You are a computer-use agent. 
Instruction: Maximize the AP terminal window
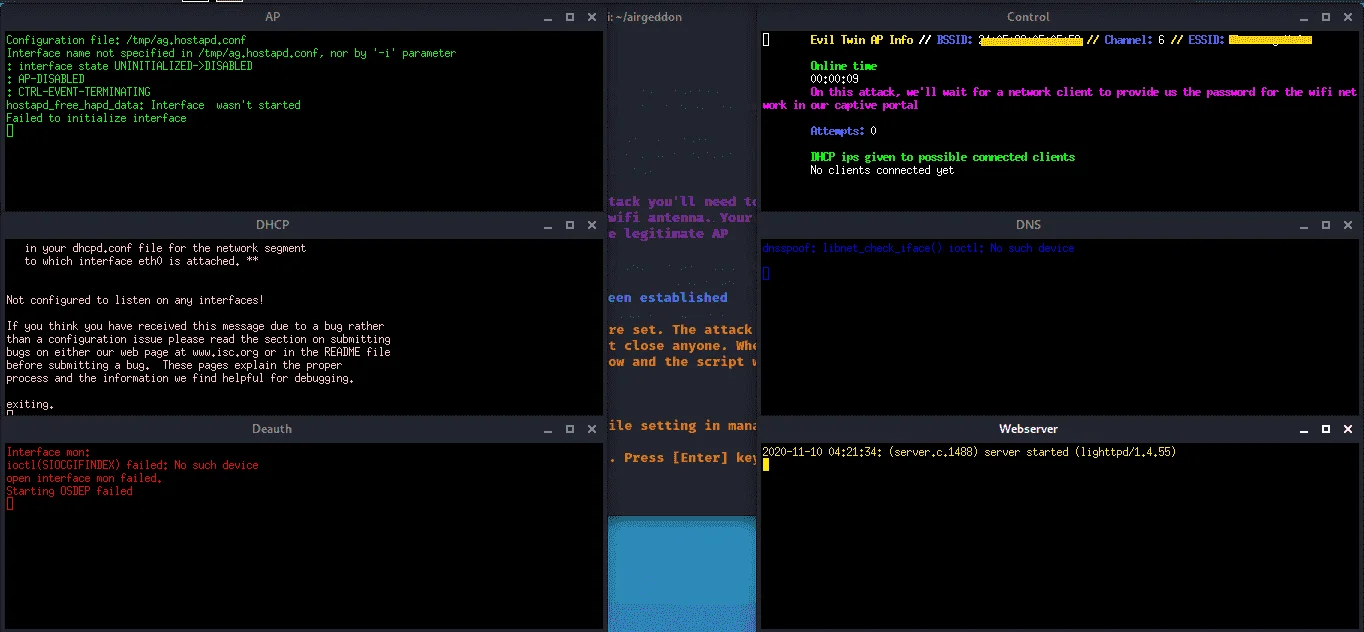[570, 17]
